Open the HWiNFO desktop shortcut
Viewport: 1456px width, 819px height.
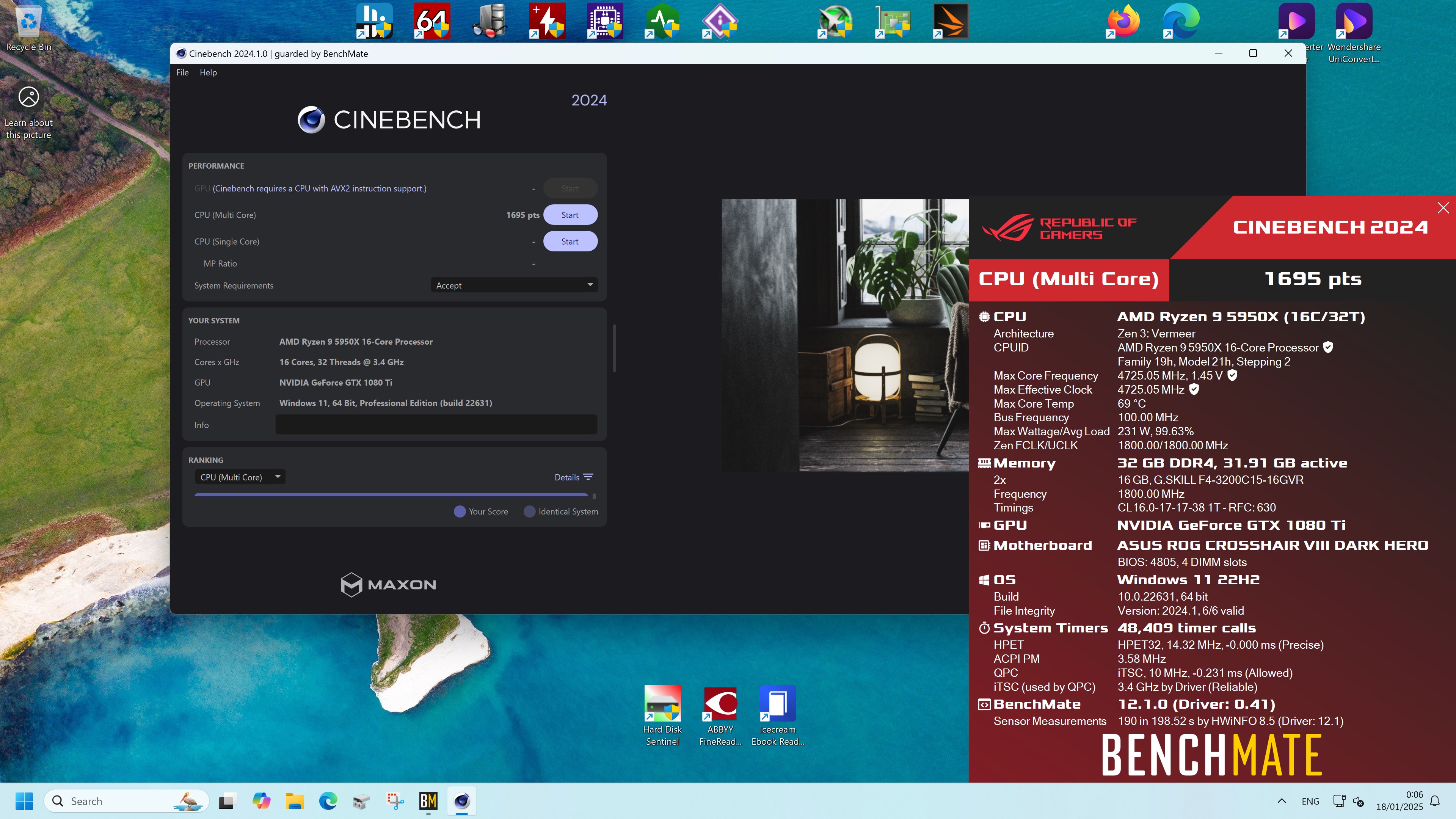[x=374, y=21]
